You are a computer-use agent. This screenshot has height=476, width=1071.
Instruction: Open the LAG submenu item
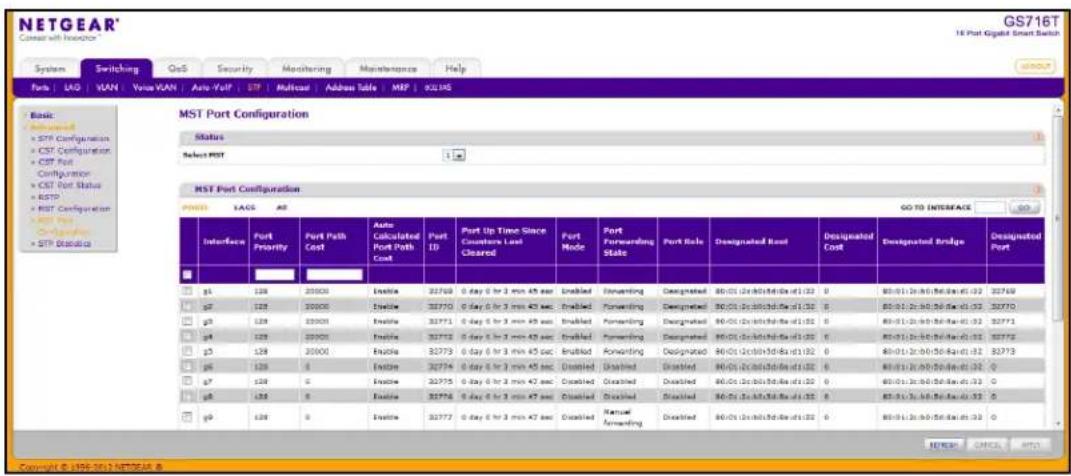click(x=71, y=89)
